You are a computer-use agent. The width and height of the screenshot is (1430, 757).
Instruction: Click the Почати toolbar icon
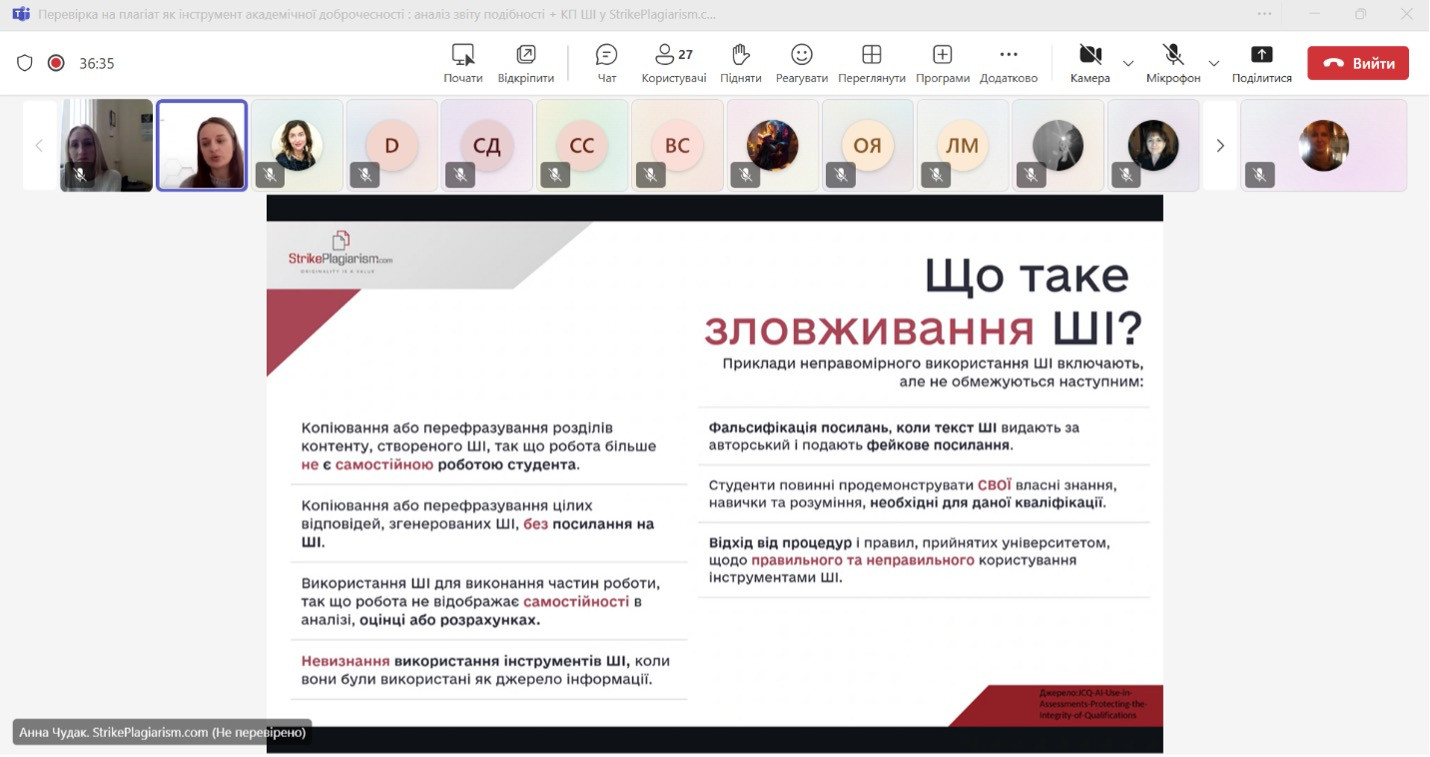pyautogui.click(x=463, y=63)
